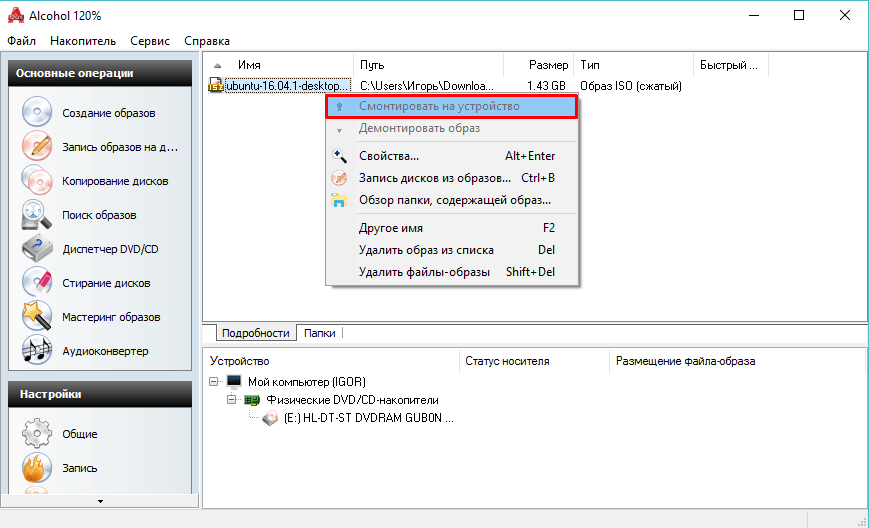Select Запись дисков из образов... menu entry
Viewport: 869px width, 528px height.
pos(452,178)
